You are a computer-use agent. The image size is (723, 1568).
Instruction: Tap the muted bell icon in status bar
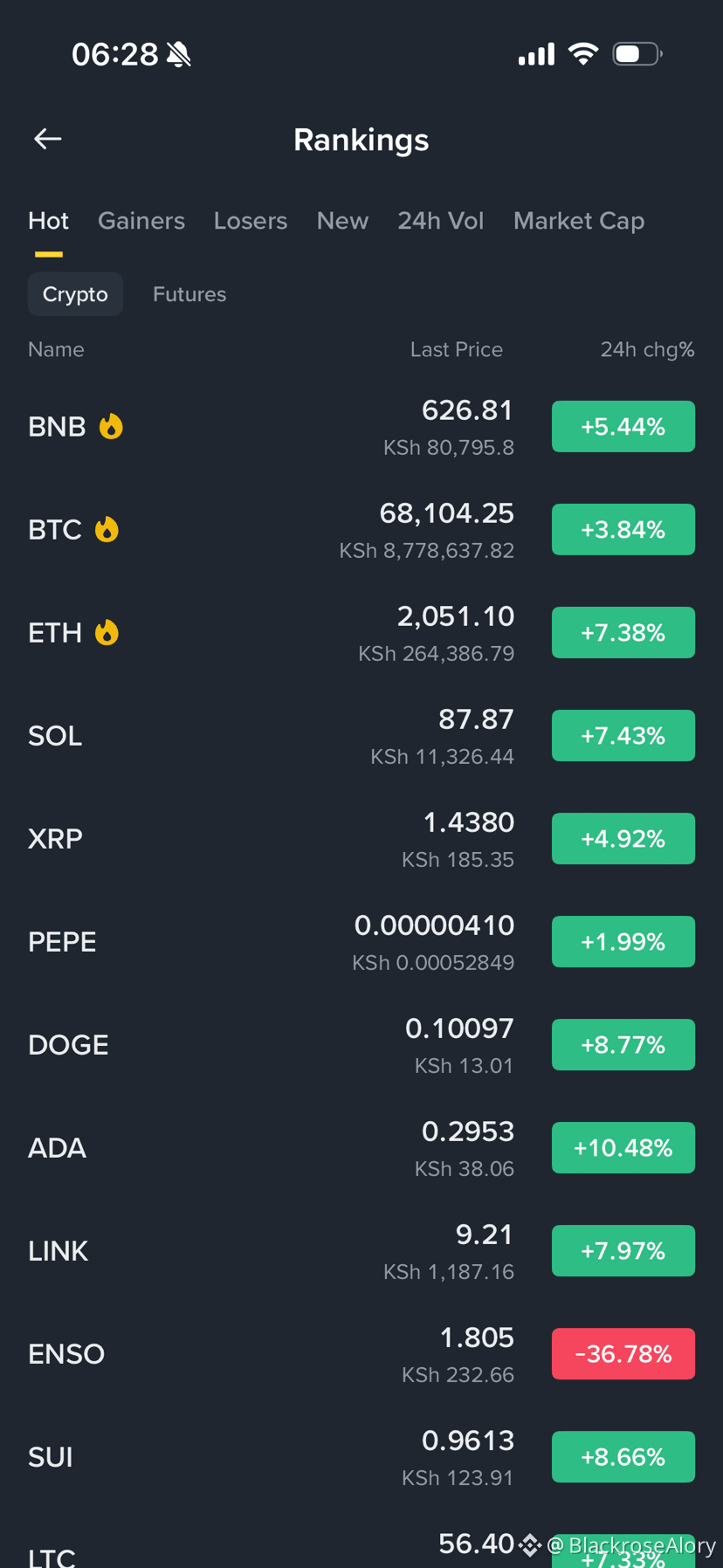[x=179, y=54]
